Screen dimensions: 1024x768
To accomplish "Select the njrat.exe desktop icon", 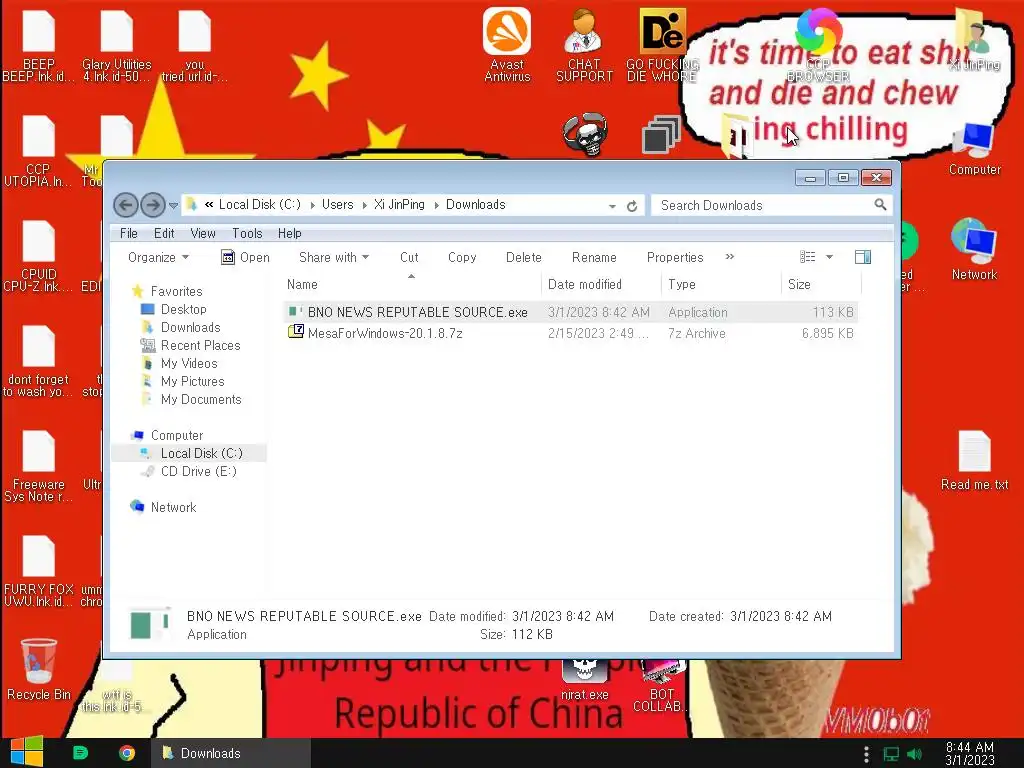I will (x=584, y=679).
